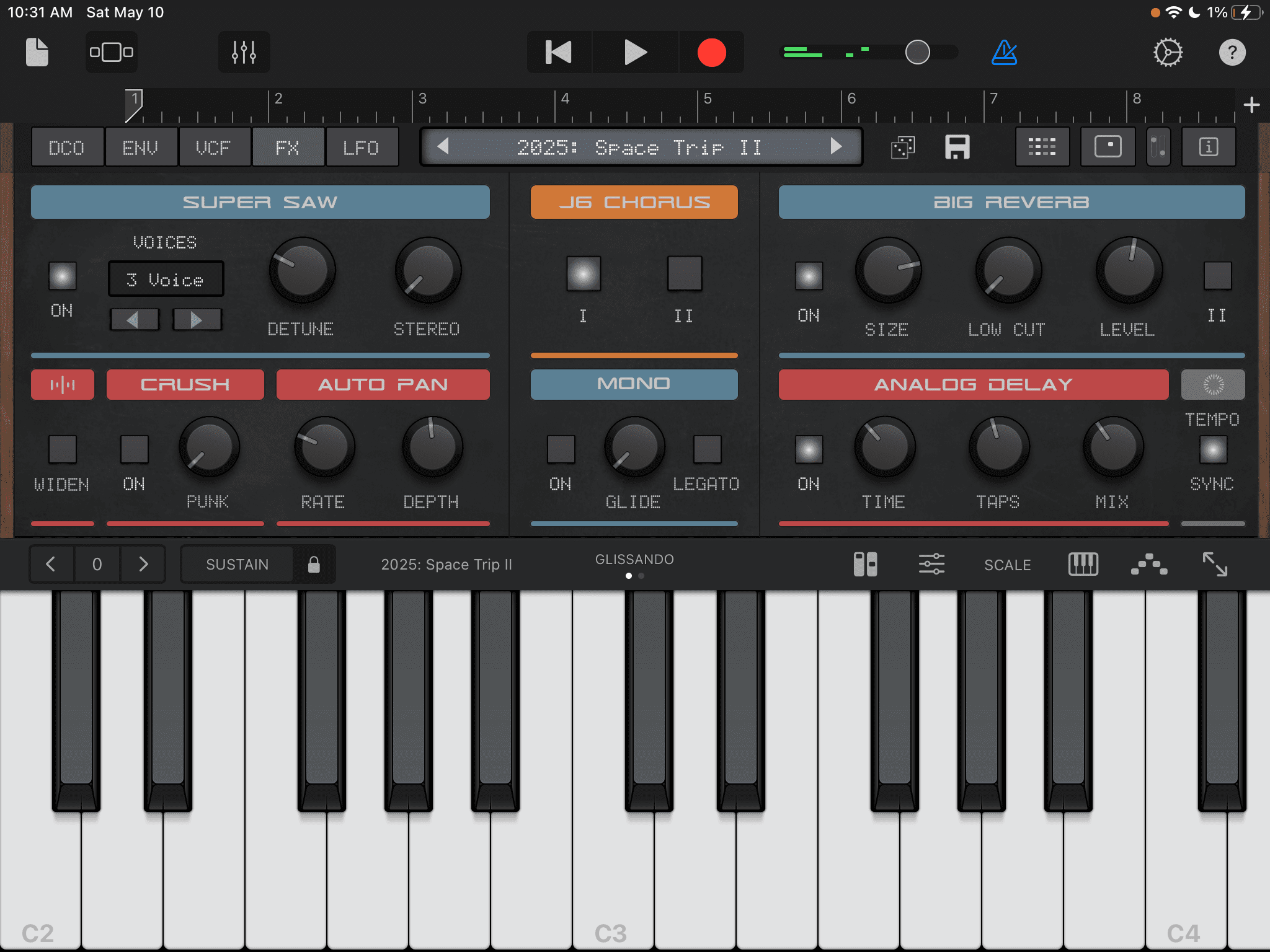The image size is (1270, 952).
Task: Click the WIDEN waveform icon header
Action: point(63,384)
